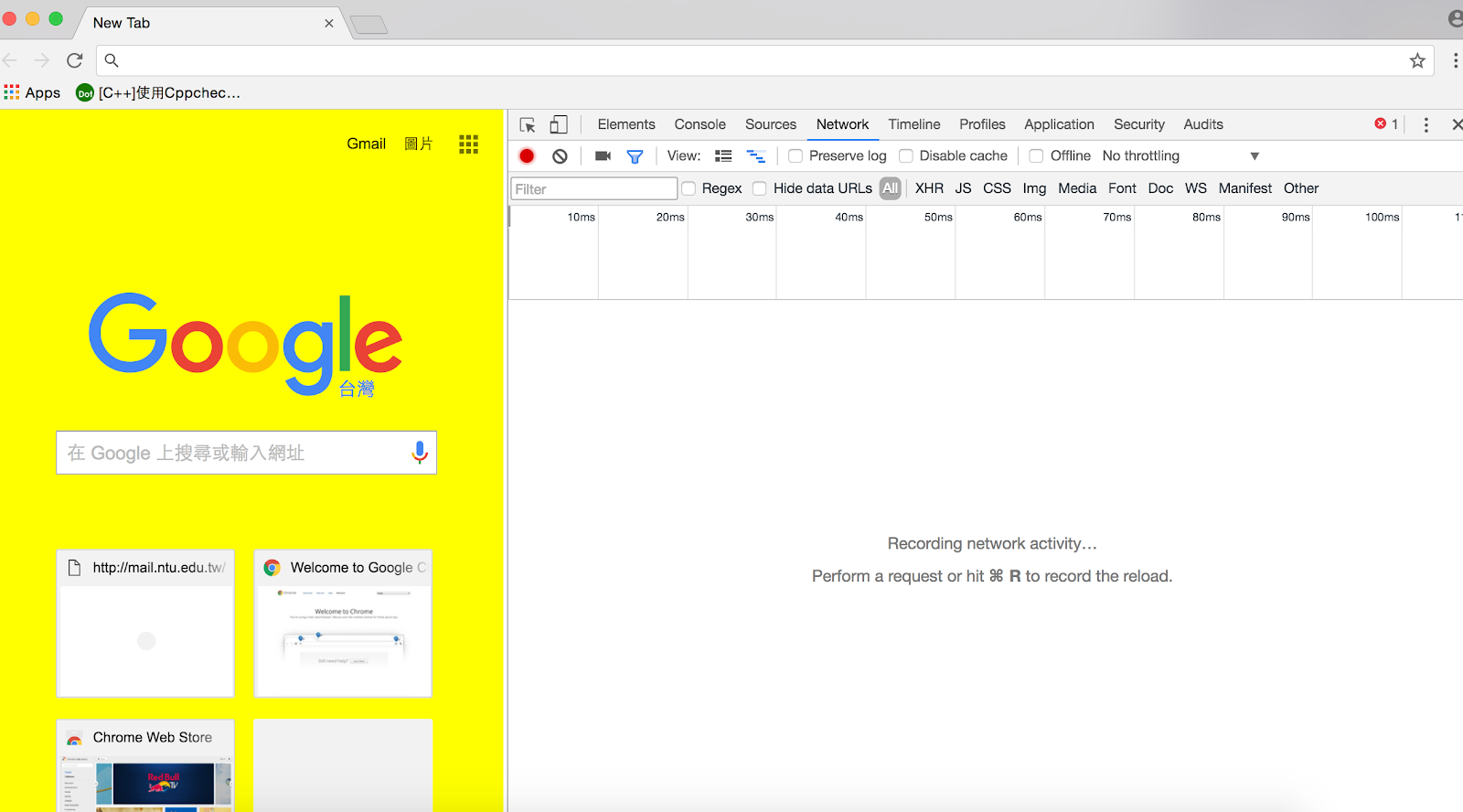Image resolution: width=1463 pixels, height=812 pixels.
Task: Toggle the overview waterfall view icon
Action: coord(756,156)
